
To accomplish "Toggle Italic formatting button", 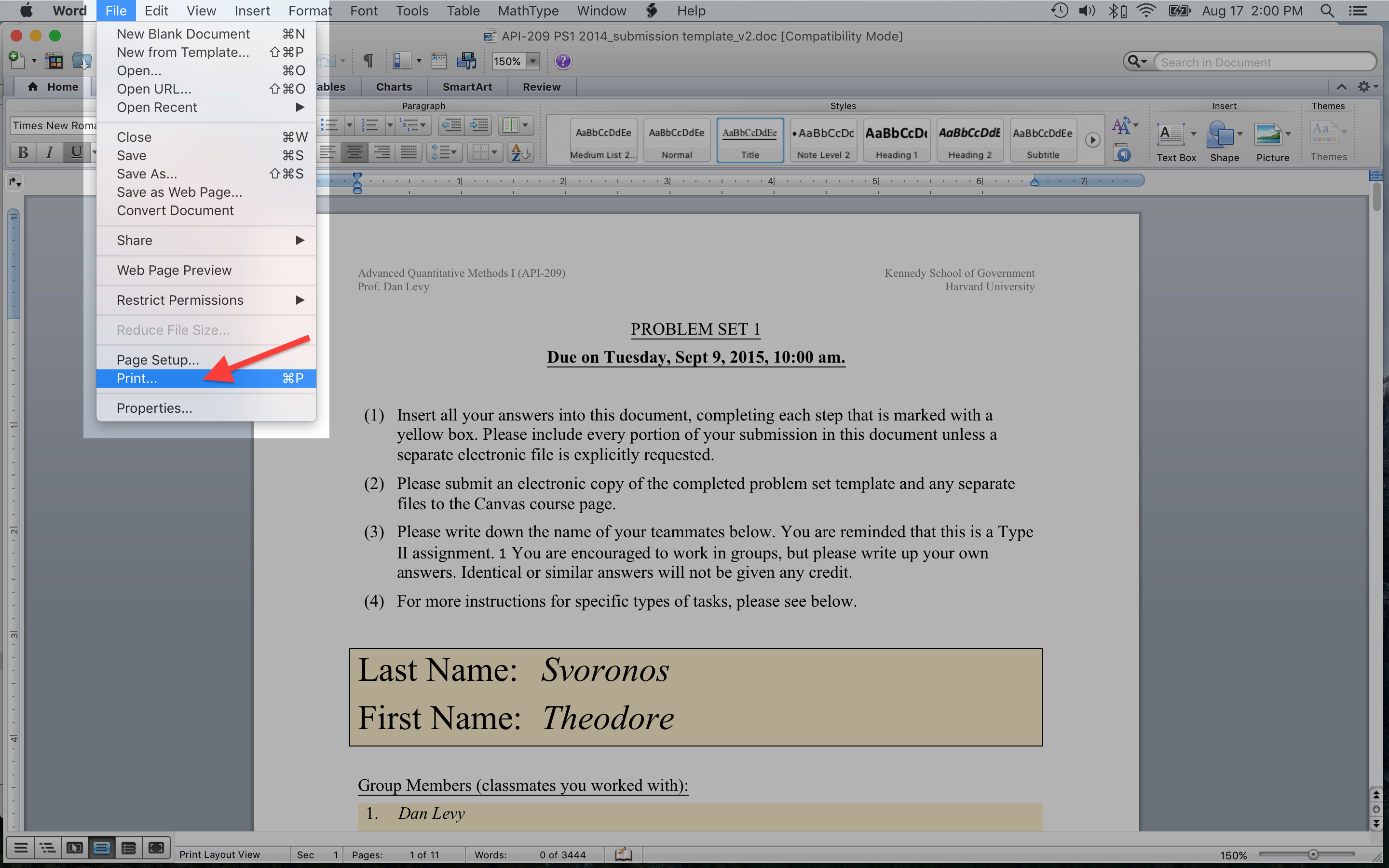I will tap(49, 152).
